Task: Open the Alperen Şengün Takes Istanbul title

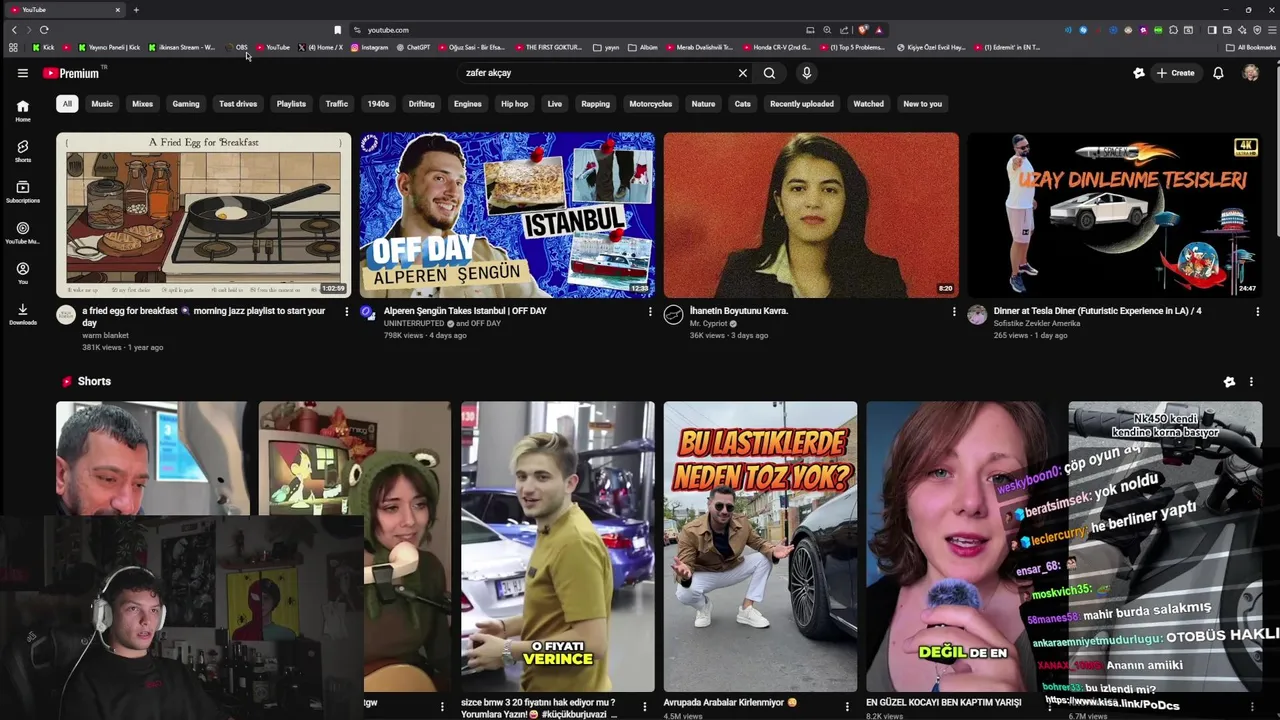Action: point(465,311)
